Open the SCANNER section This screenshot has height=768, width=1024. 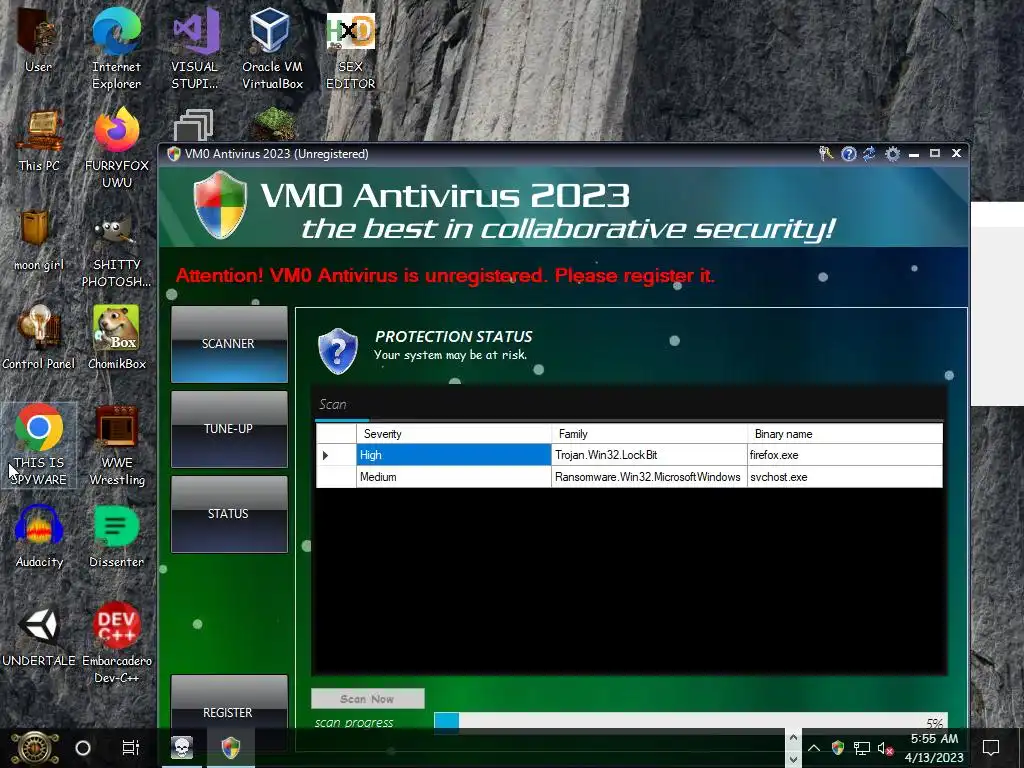click(229, 344)
